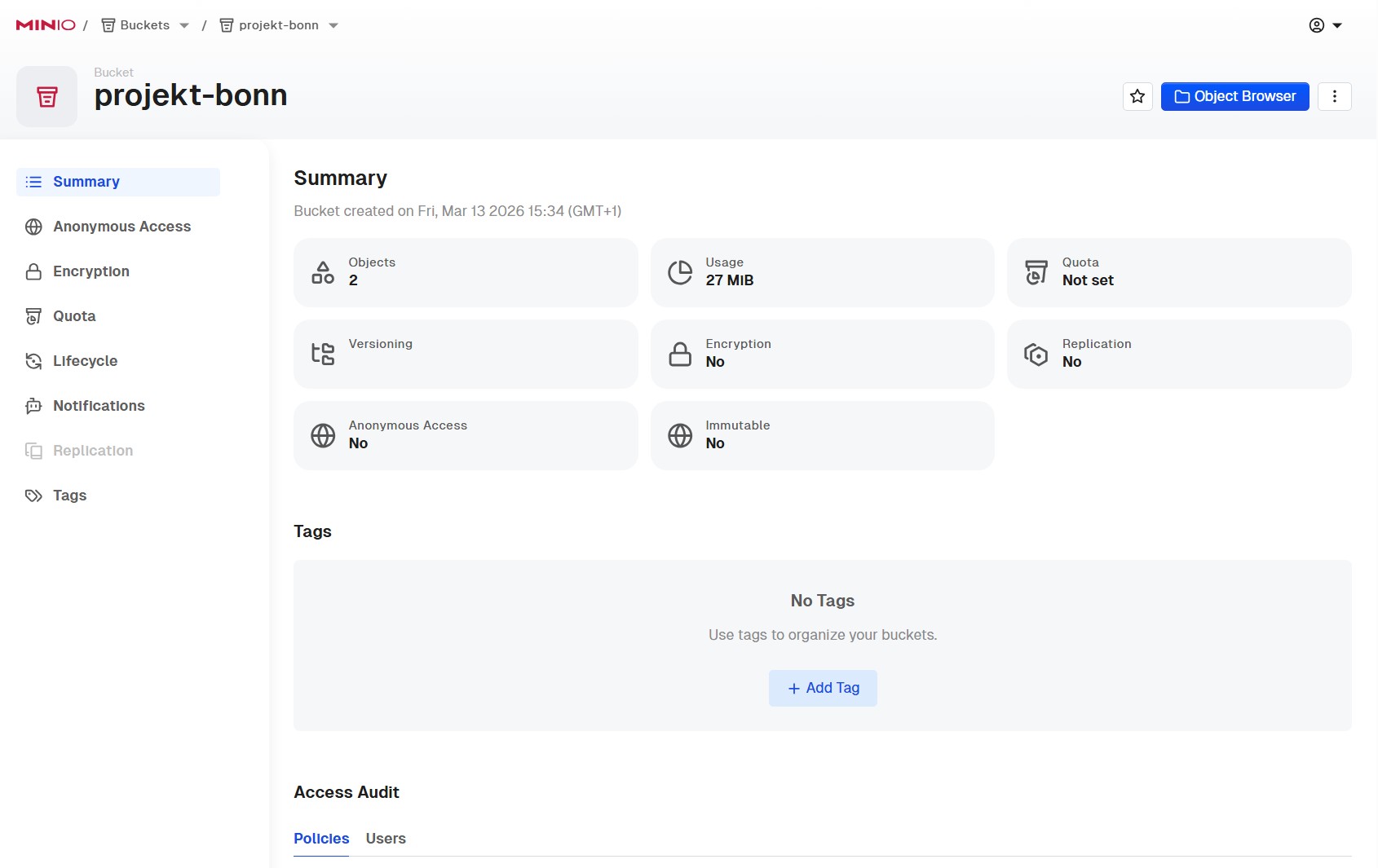Go to Lifecycle settings in sidebar
This screenshot has height=868, width=1378.
(x=85, y=361)
